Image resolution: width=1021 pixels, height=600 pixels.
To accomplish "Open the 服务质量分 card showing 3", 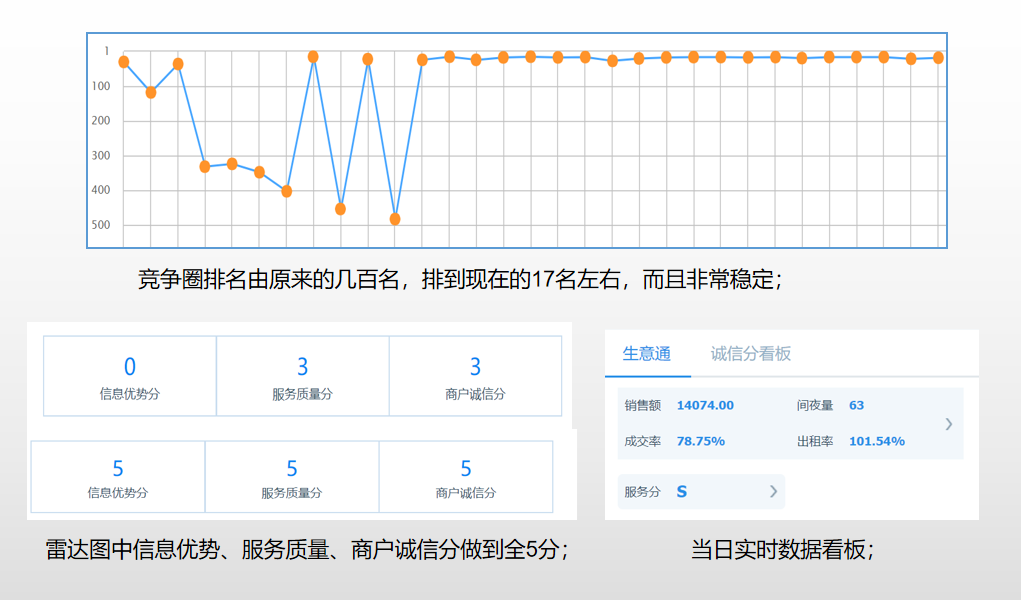I will (302, 376).
